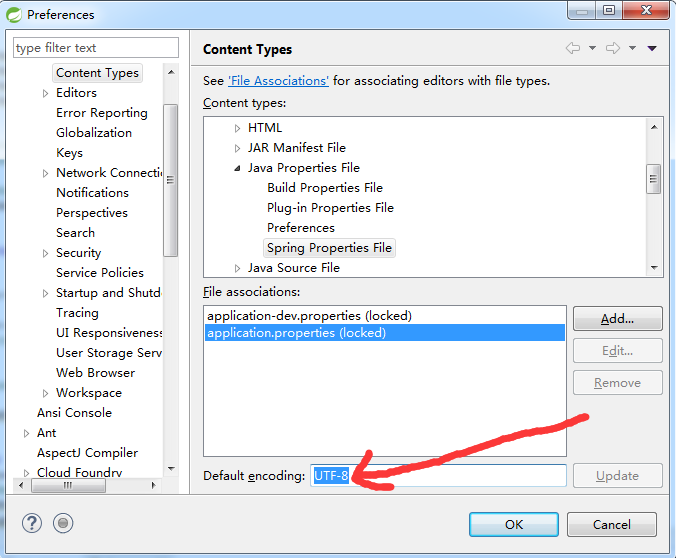This screenshot has width=676, height=558.
Task: Click the preference tree scroll-right arrow
Action: [x=153, y=486]
